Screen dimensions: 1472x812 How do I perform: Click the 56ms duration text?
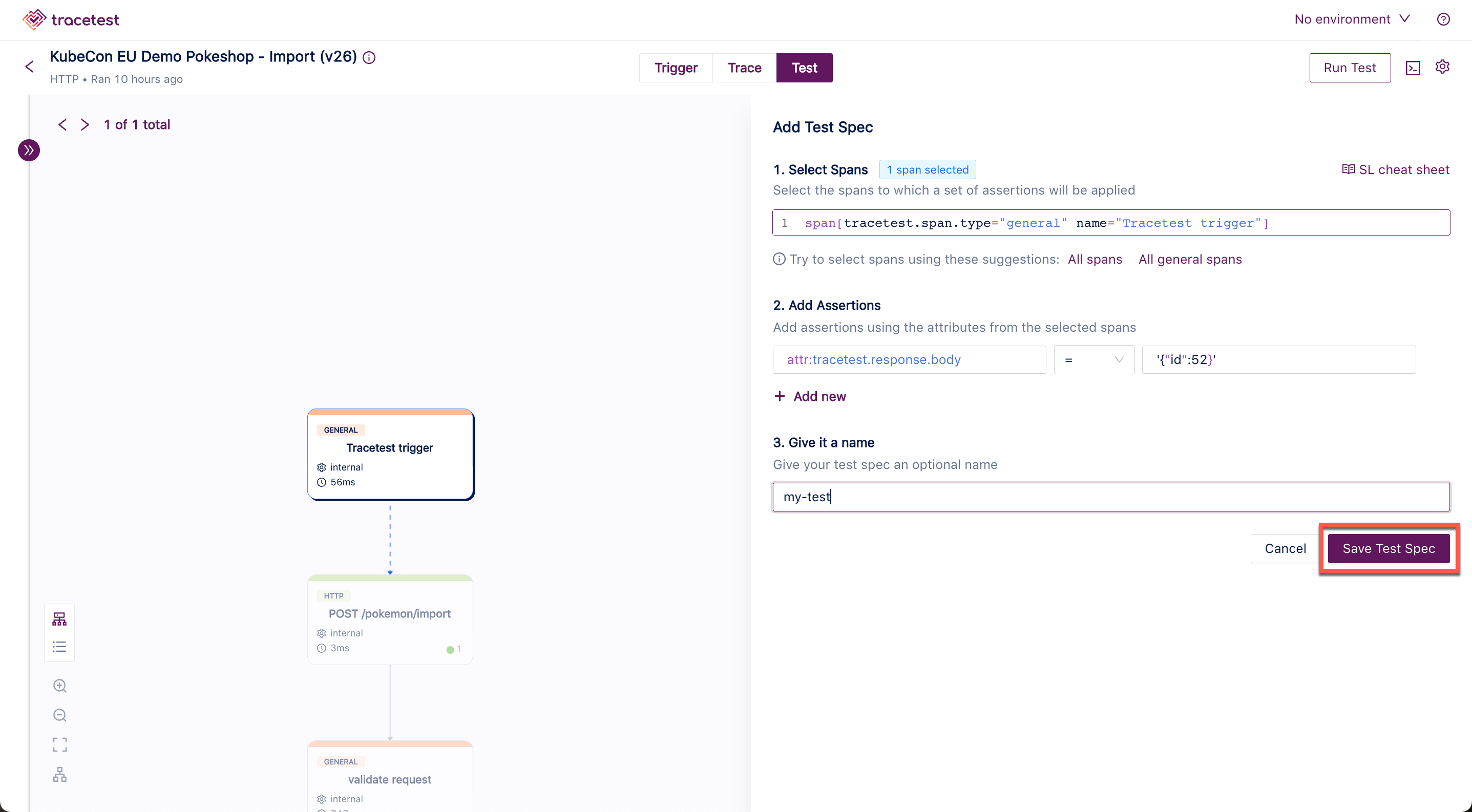coord(343,482)
